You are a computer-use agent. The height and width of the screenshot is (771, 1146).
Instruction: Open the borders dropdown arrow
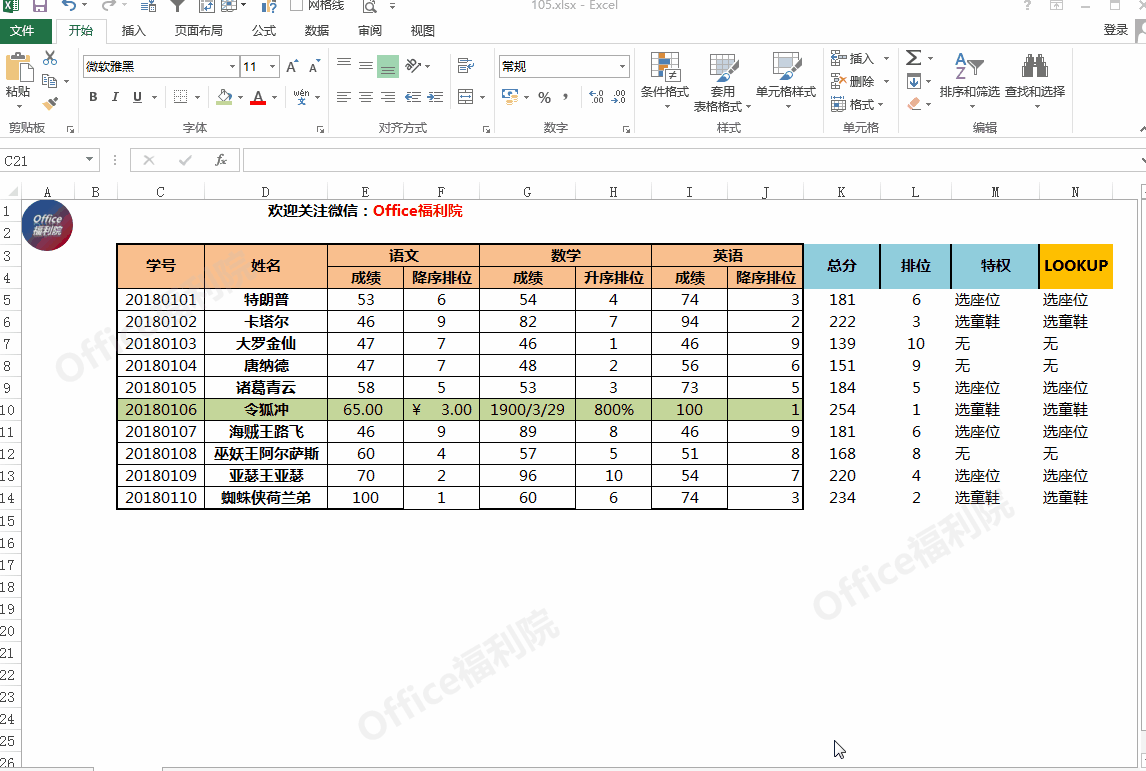[198, 97]
